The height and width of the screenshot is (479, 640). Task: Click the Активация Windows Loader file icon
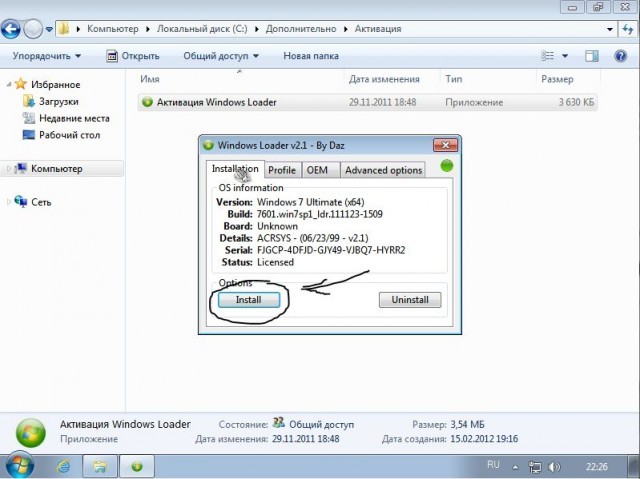click(x=147, y=102)
